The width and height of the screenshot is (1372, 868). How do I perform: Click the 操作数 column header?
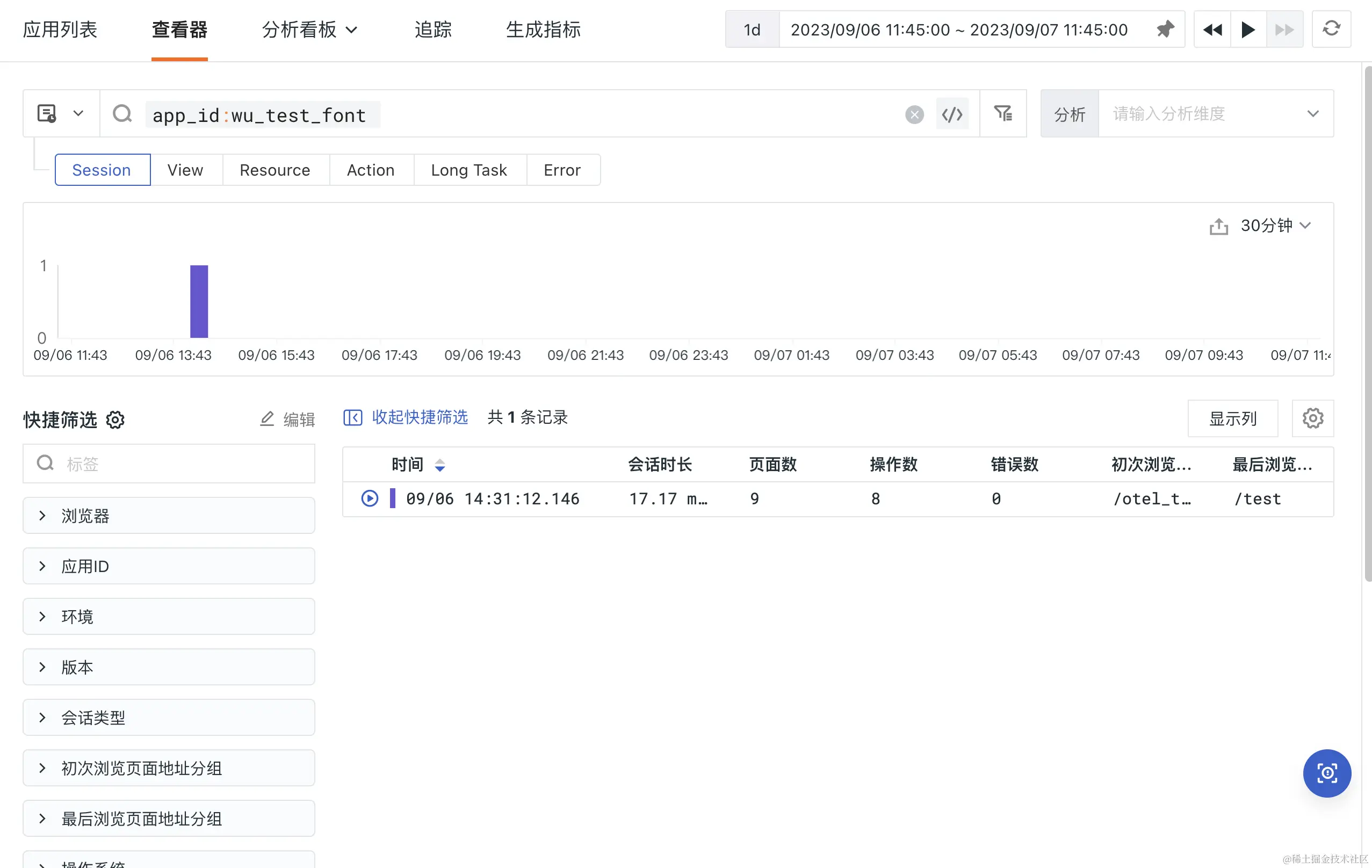pos(893,465)
